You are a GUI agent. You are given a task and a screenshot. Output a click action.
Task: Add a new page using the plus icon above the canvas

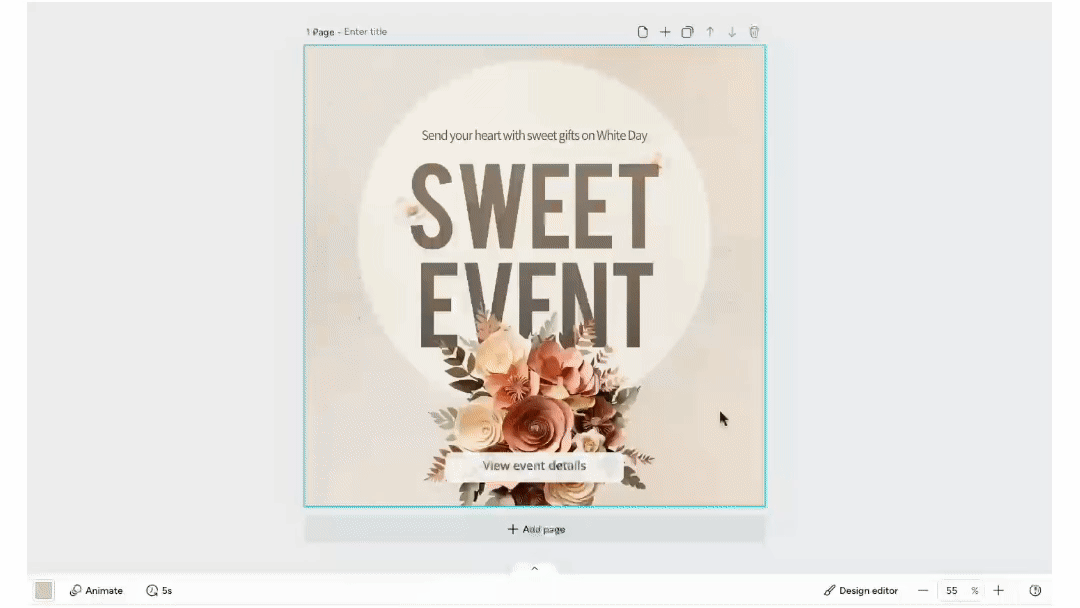[665, 32]
